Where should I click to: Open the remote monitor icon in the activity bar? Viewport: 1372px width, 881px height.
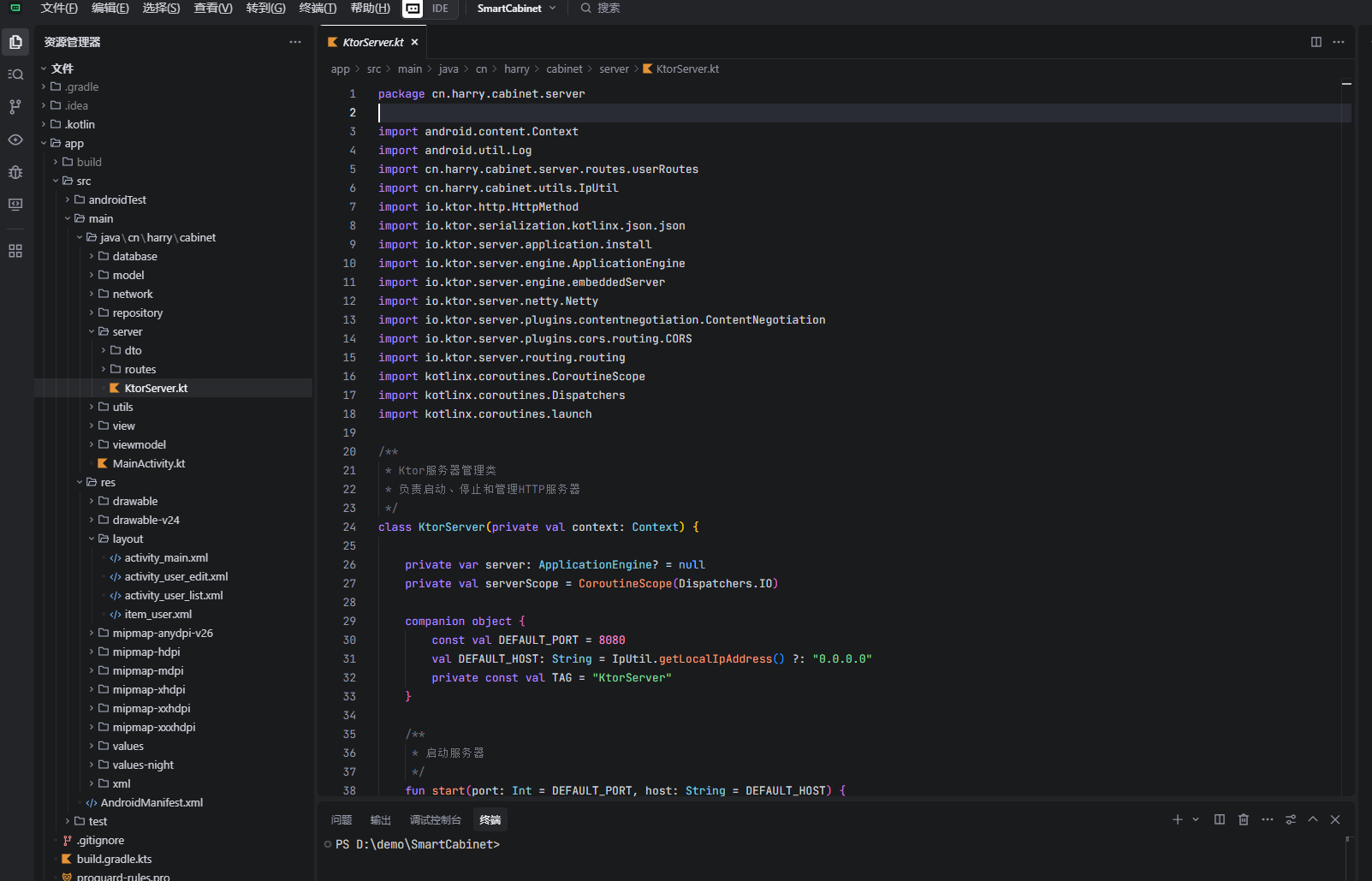tap(15, 205)
